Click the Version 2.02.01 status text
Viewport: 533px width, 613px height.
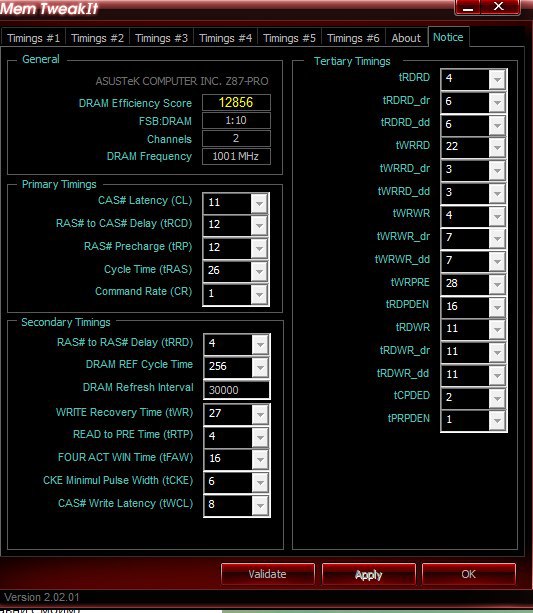(x=42, y=597)
